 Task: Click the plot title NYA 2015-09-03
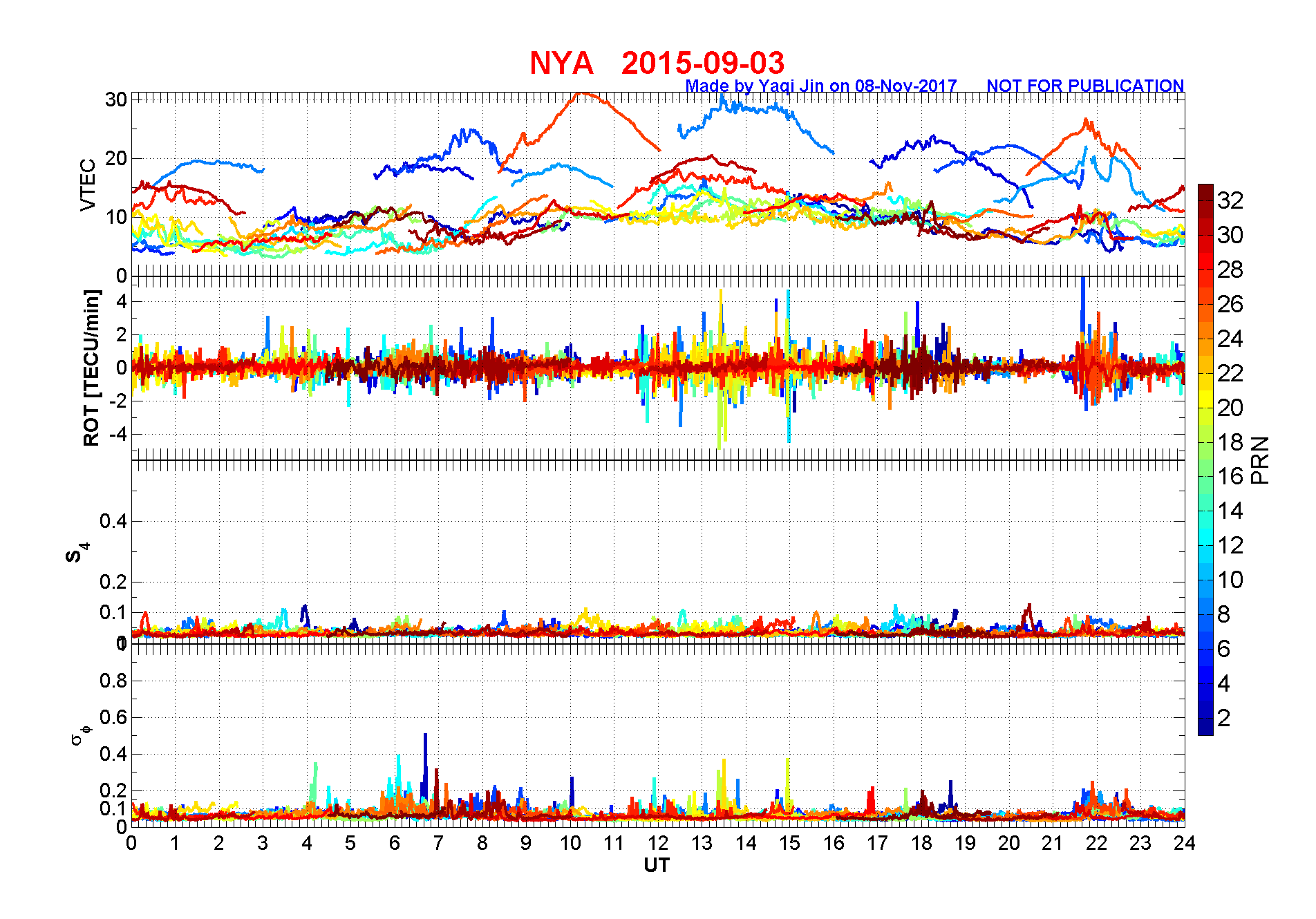click(657, 64)
